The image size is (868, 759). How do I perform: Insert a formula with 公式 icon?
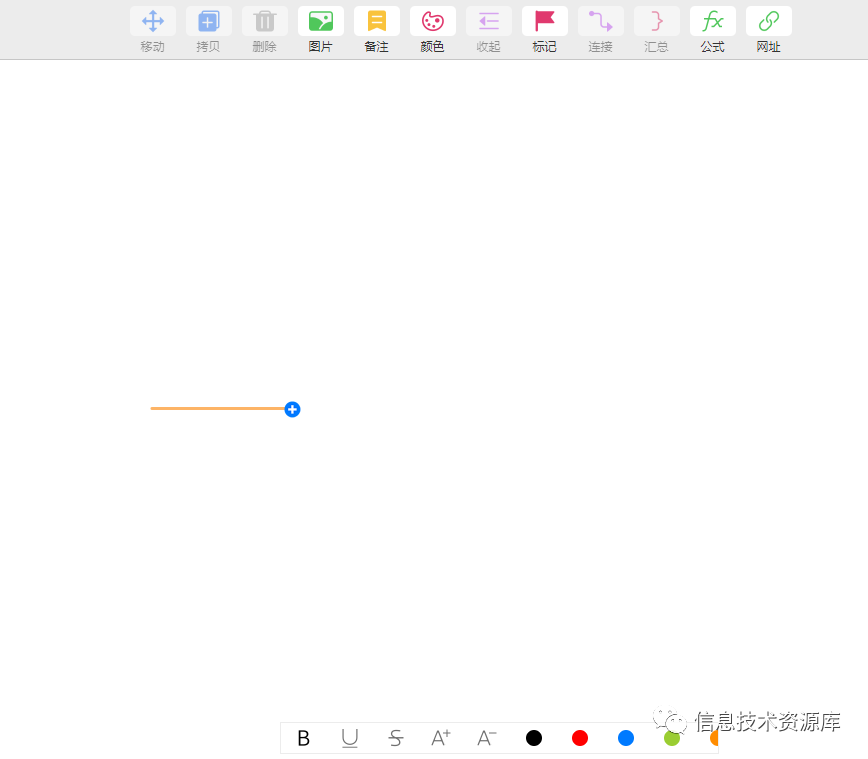pos(713,22)
